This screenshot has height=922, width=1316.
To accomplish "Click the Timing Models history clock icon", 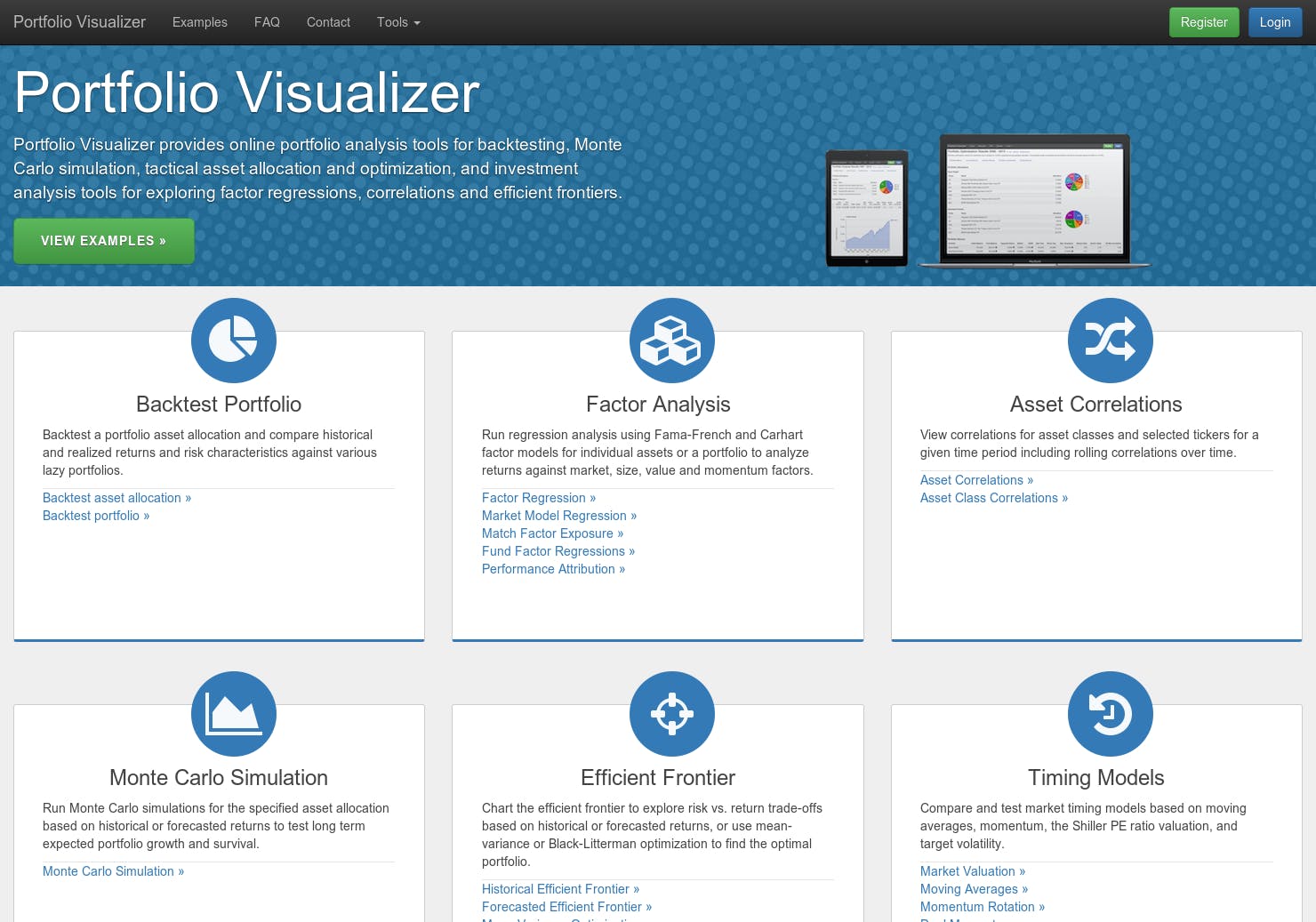I will click(1111, 714).
